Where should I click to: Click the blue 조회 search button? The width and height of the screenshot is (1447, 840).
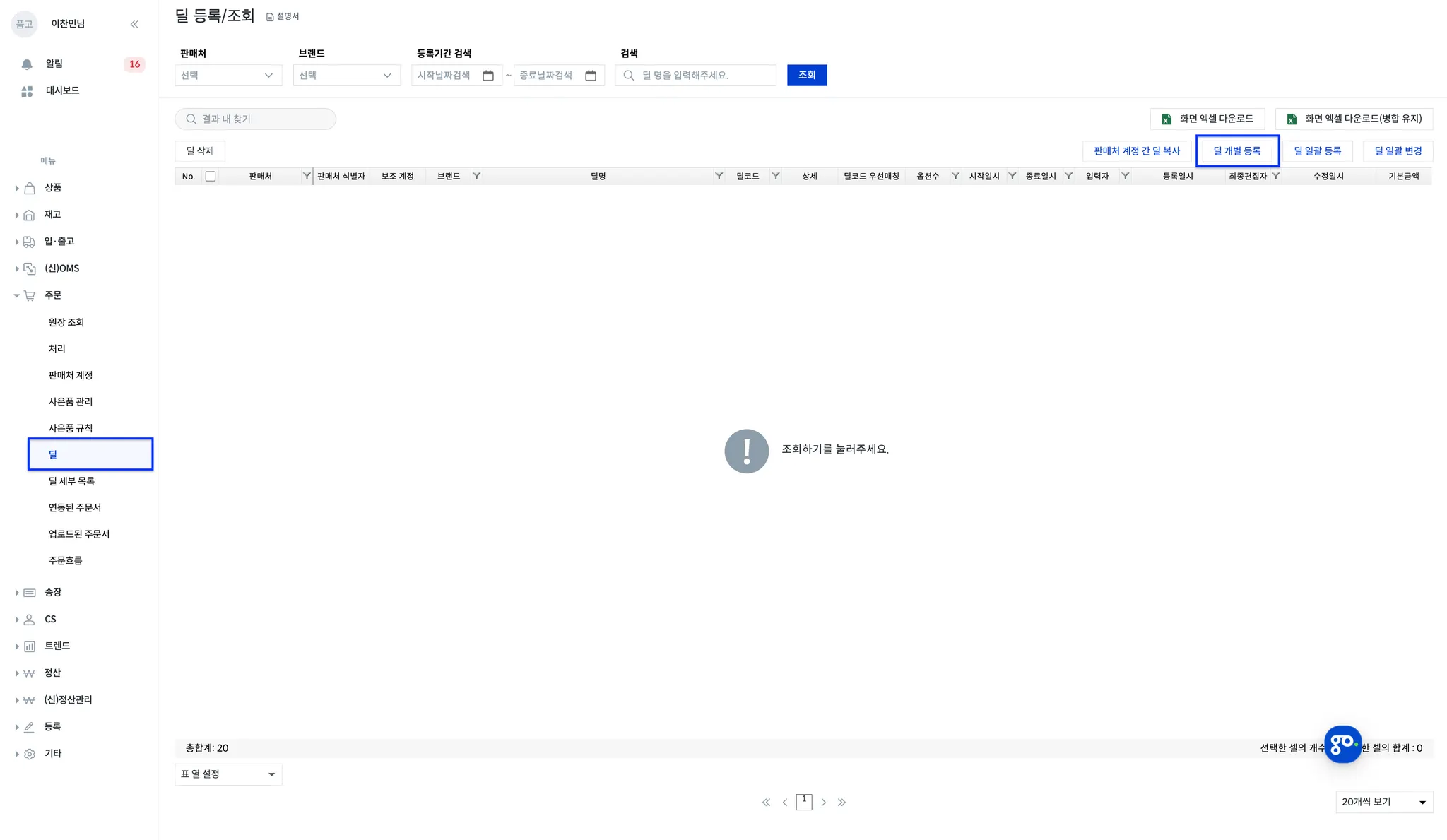coord(807,75)
